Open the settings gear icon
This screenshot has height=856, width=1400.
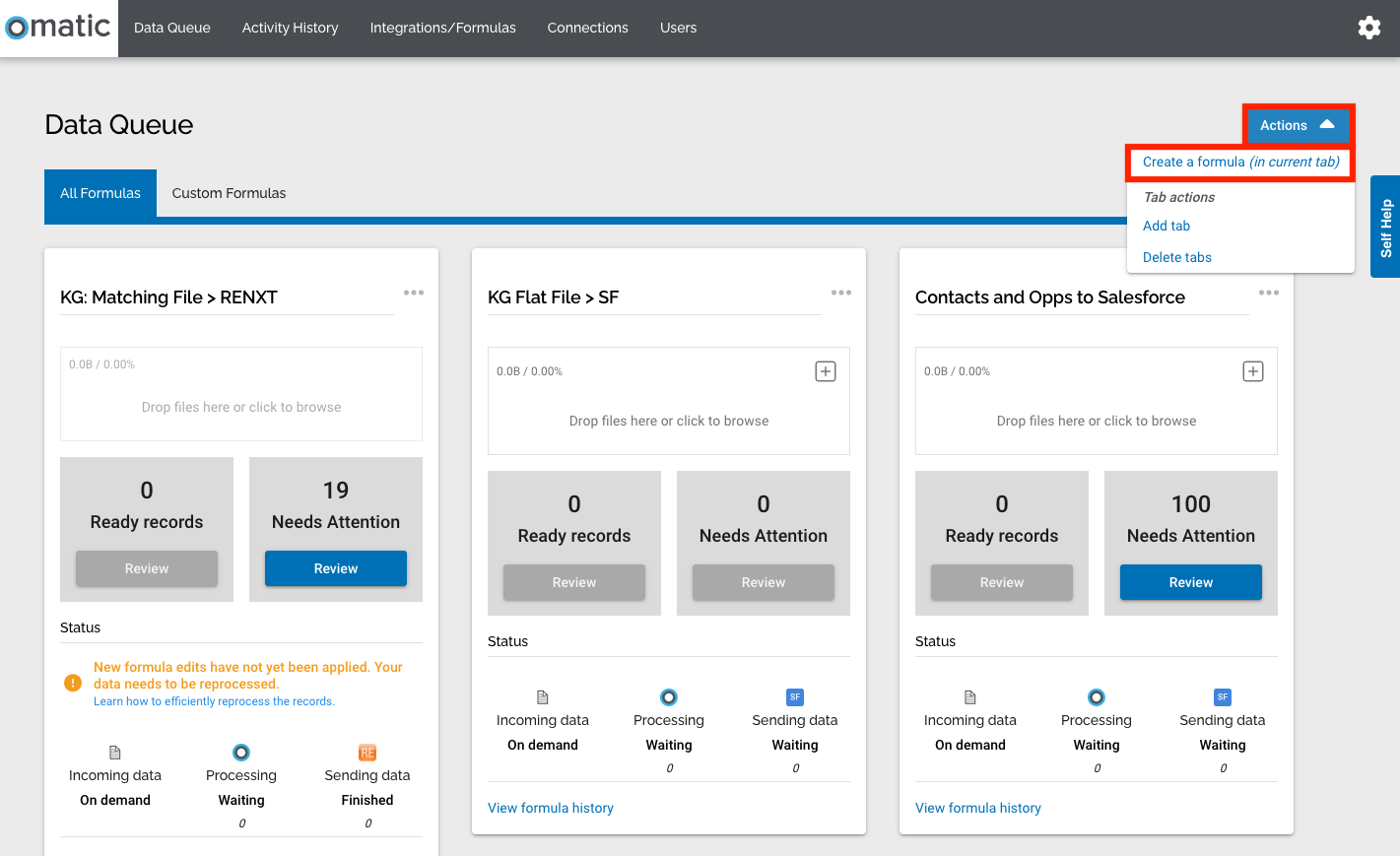click(x=1368, y=28)
